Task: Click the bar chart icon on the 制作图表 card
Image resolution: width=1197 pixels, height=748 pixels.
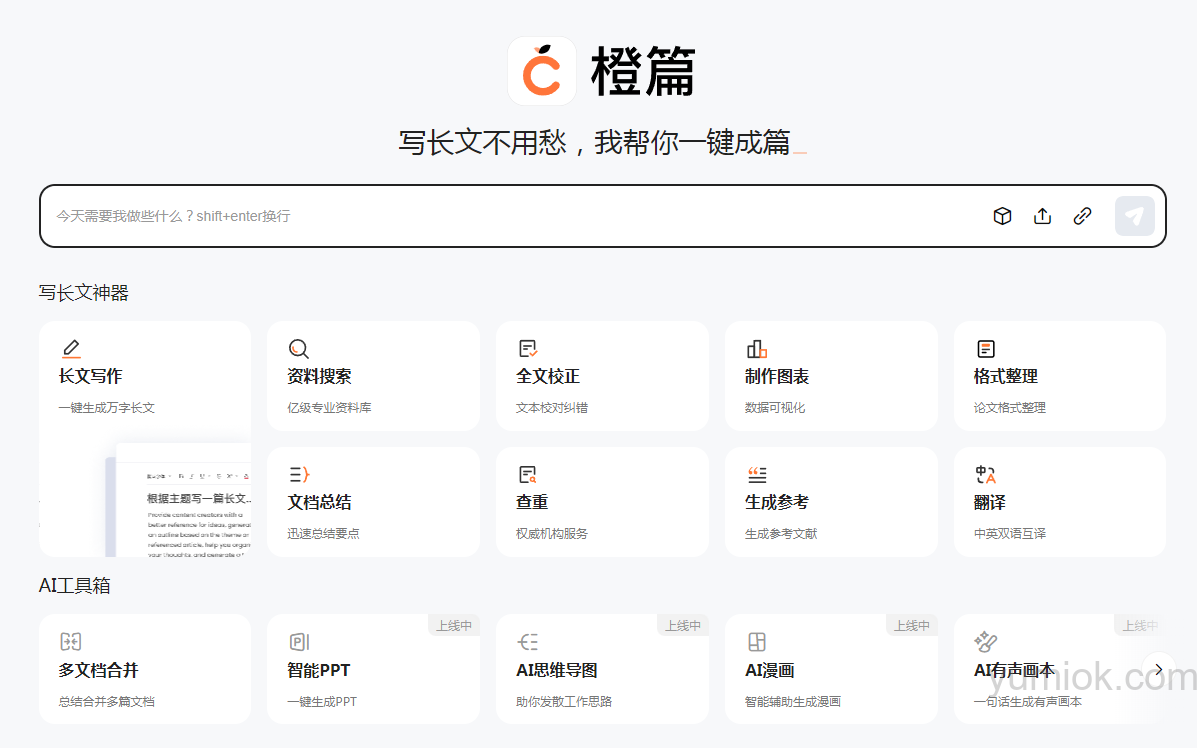Action: pyautogui.click(x=757, y=349)
